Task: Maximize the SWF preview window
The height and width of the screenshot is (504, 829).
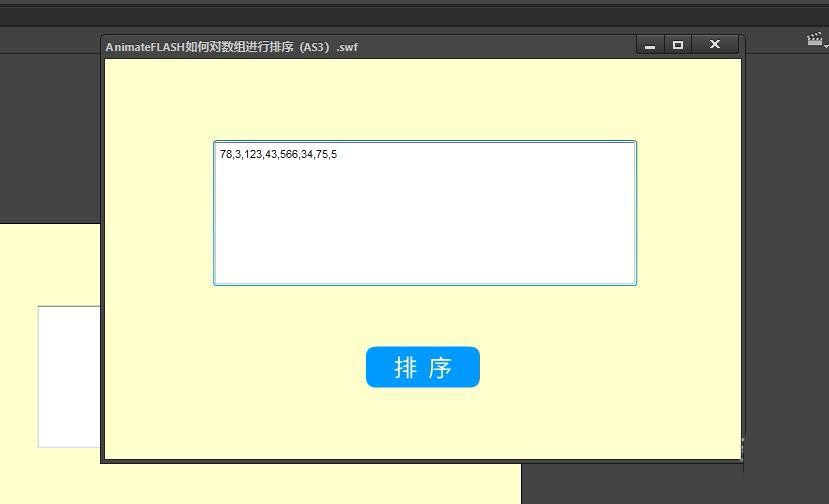Action: [x=678, y=45]
